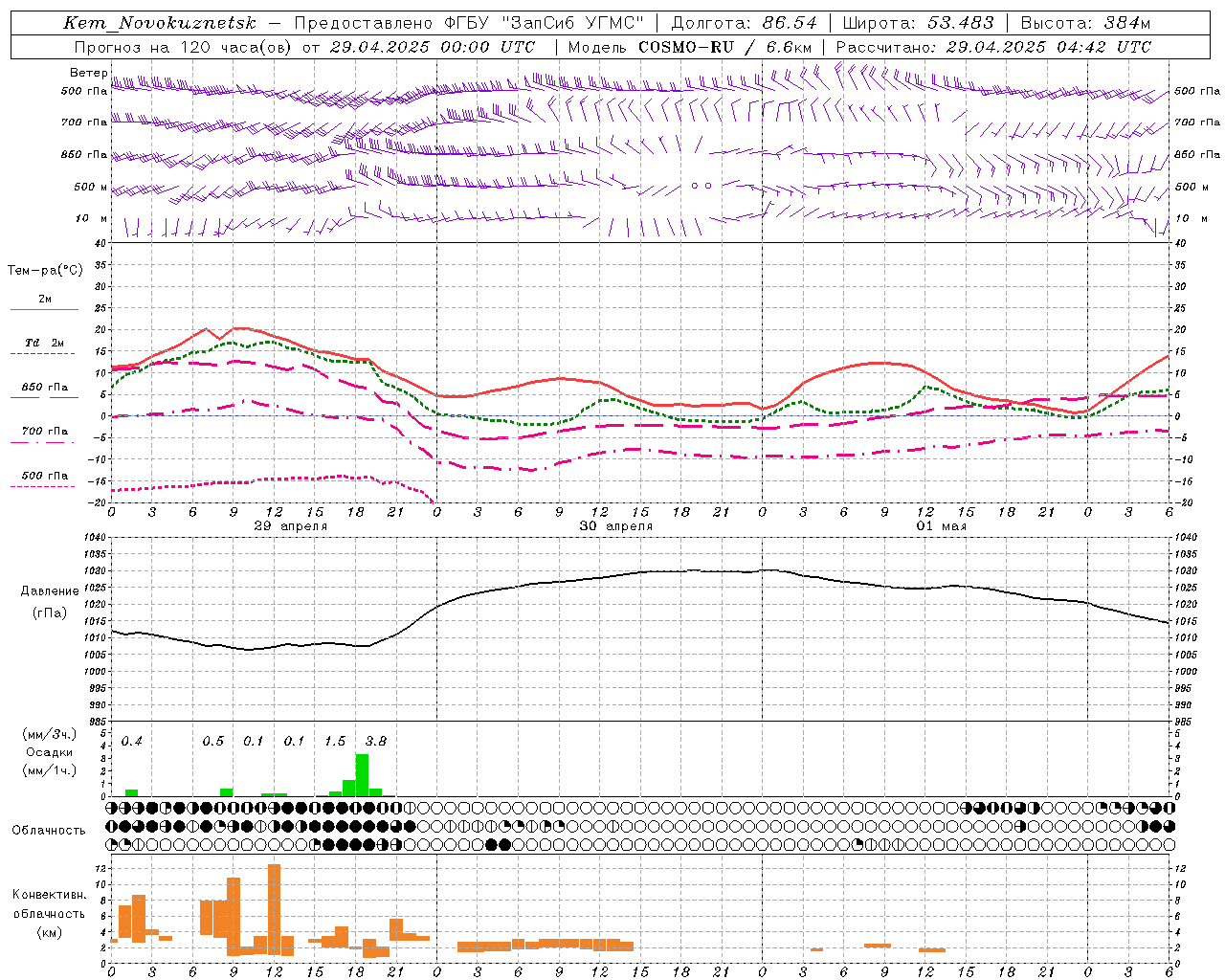Click the '700 гПа' temperature legend entry
The width and height of the screenshot is (1225, 980).
(x=44, y=432)
